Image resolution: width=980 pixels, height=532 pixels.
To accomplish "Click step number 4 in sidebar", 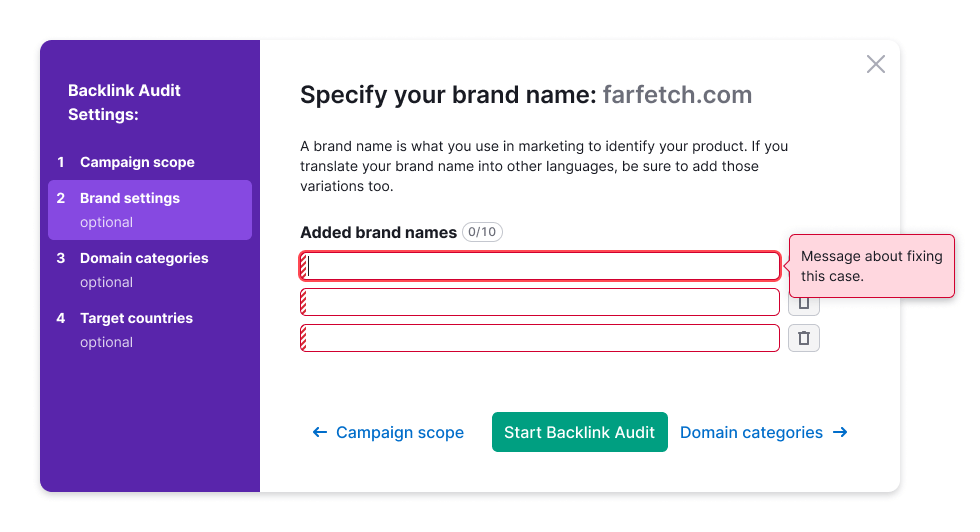I will click(x=61, y=318).
